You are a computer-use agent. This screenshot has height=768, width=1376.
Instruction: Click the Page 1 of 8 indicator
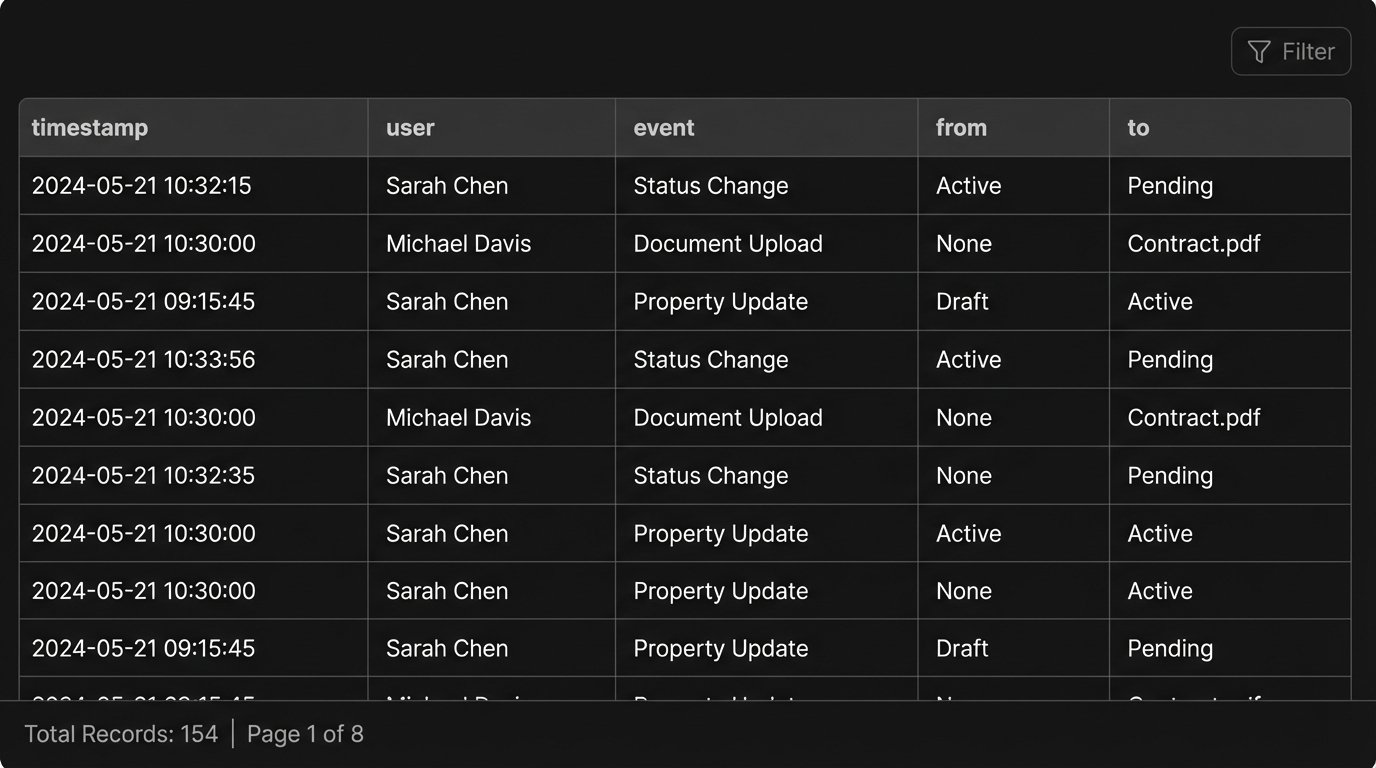[x=305, y=735]
